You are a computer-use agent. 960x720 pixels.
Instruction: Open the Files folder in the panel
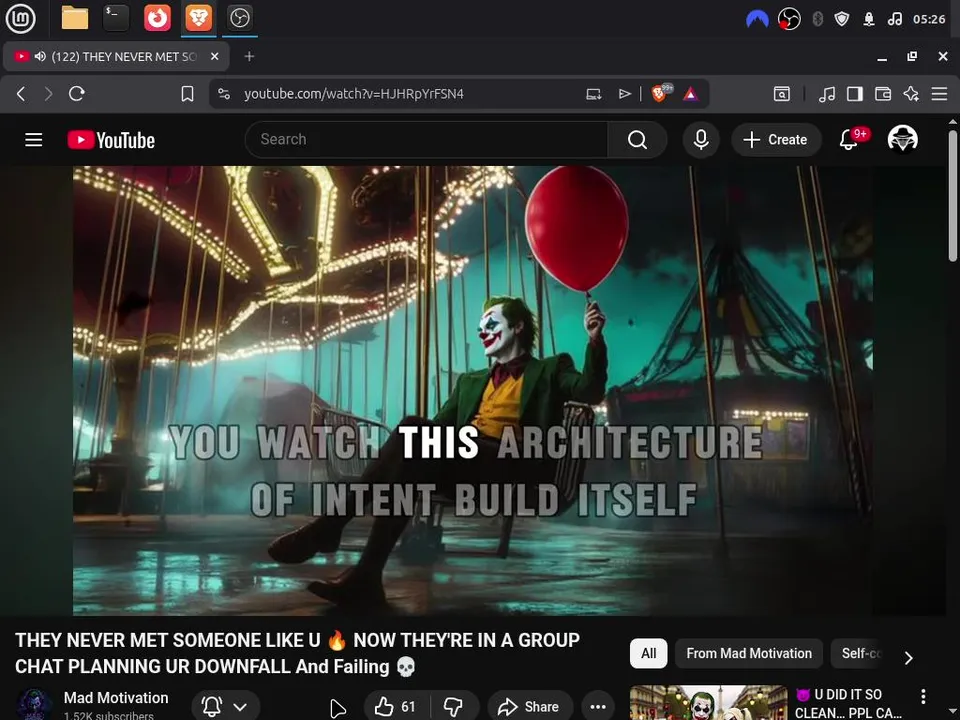pos(75,18)
